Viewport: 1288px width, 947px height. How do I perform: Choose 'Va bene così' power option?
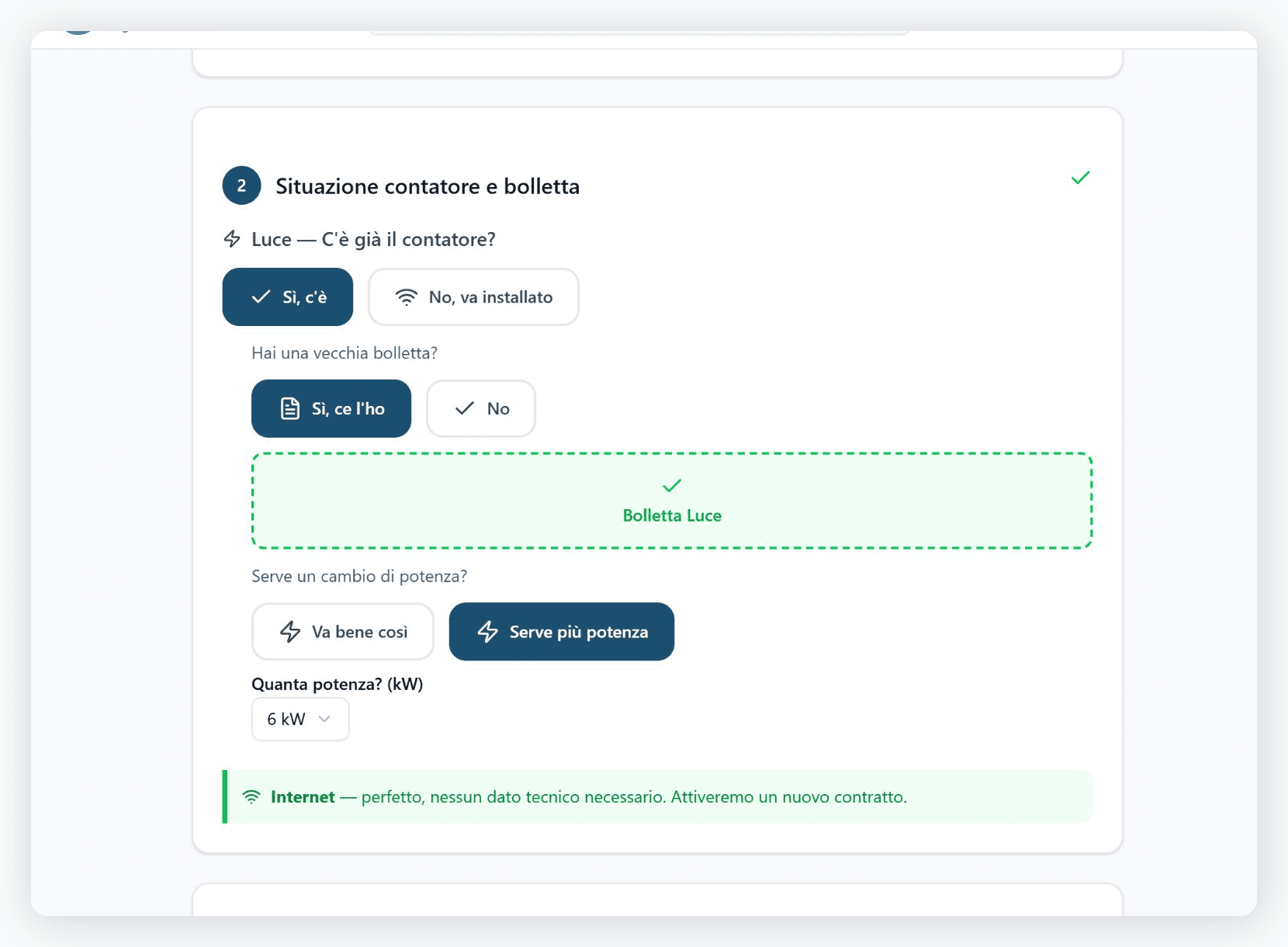pos(342,632)
